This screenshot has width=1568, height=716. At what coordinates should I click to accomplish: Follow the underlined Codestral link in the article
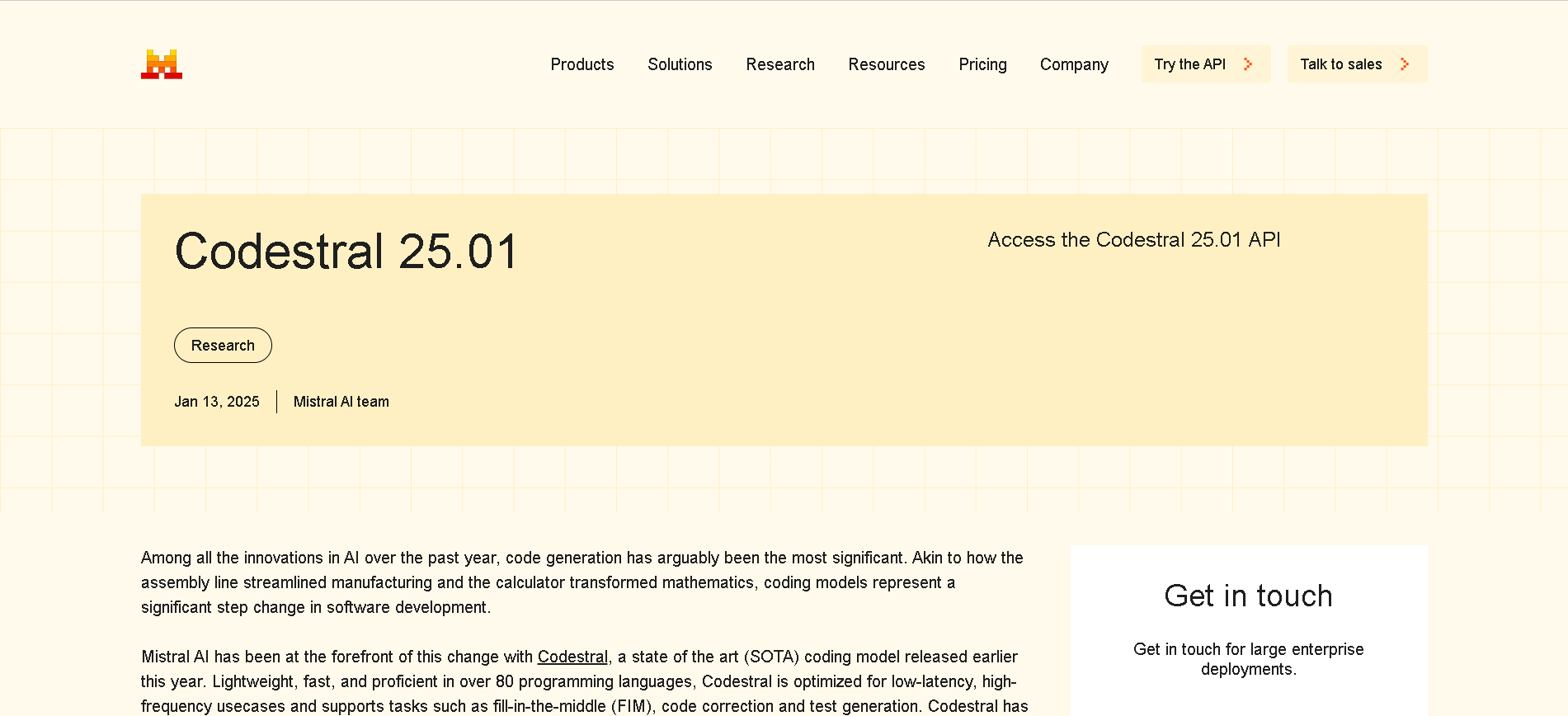pos(572,657)
